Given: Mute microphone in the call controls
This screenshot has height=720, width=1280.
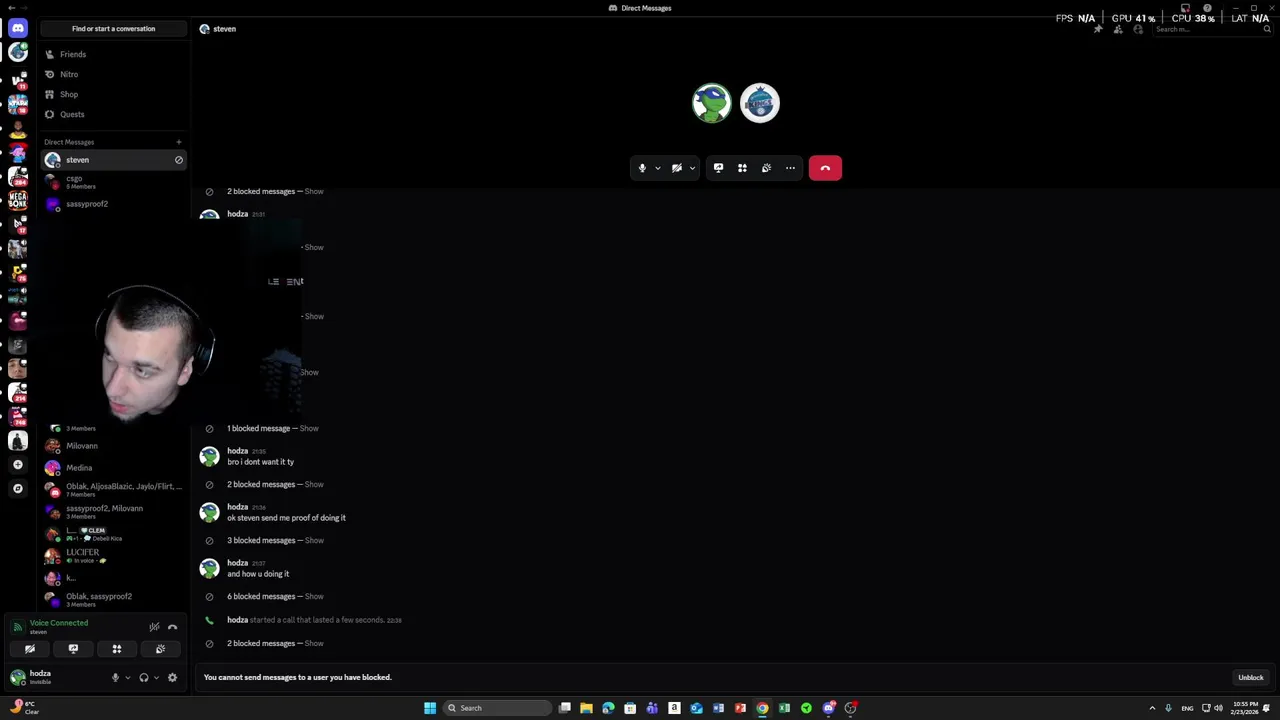Looking at the screenshot, I should [x=642, y=168].
